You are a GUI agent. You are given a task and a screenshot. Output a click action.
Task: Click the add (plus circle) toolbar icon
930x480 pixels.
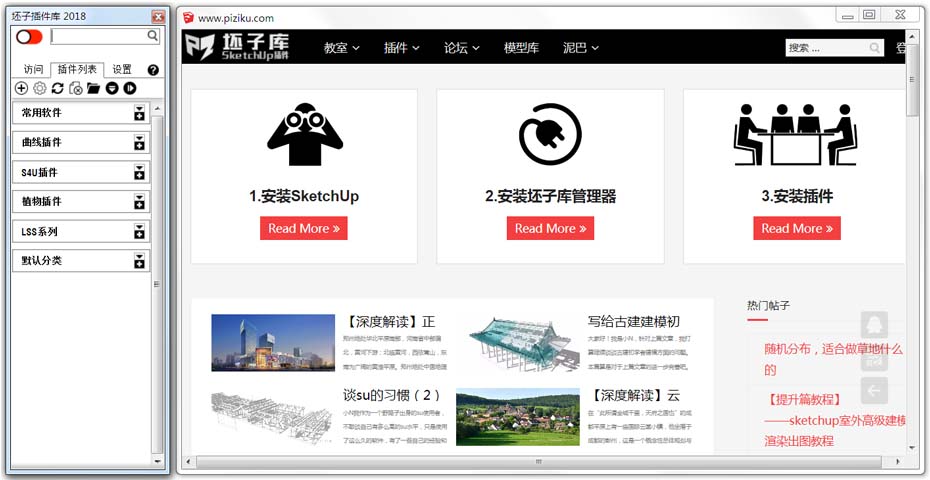coord(22,88)
